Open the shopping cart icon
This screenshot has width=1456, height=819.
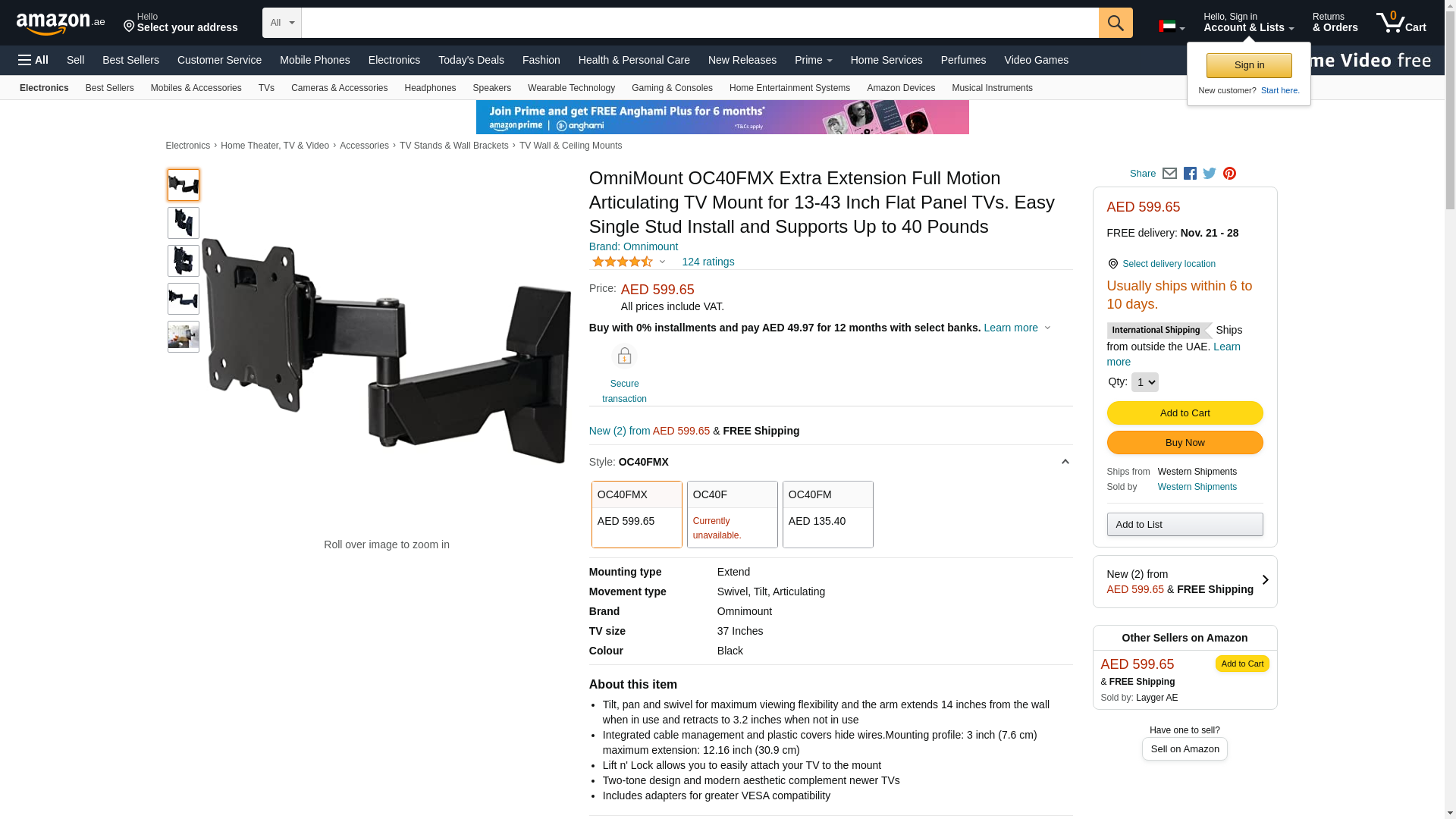(x=1401, y=22)
